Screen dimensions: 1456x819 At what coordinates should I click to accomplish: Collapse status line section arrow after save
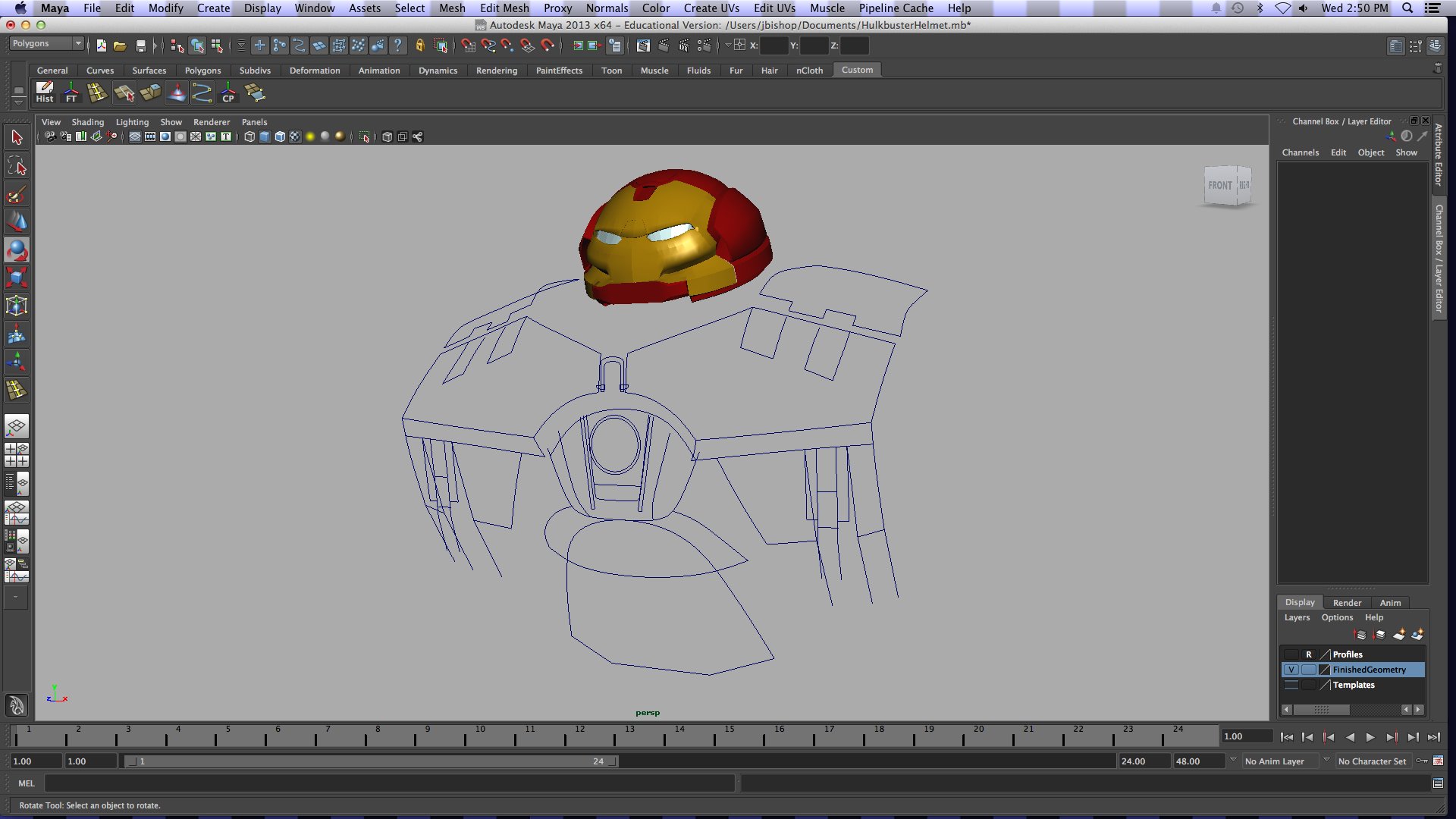[155, 45]
